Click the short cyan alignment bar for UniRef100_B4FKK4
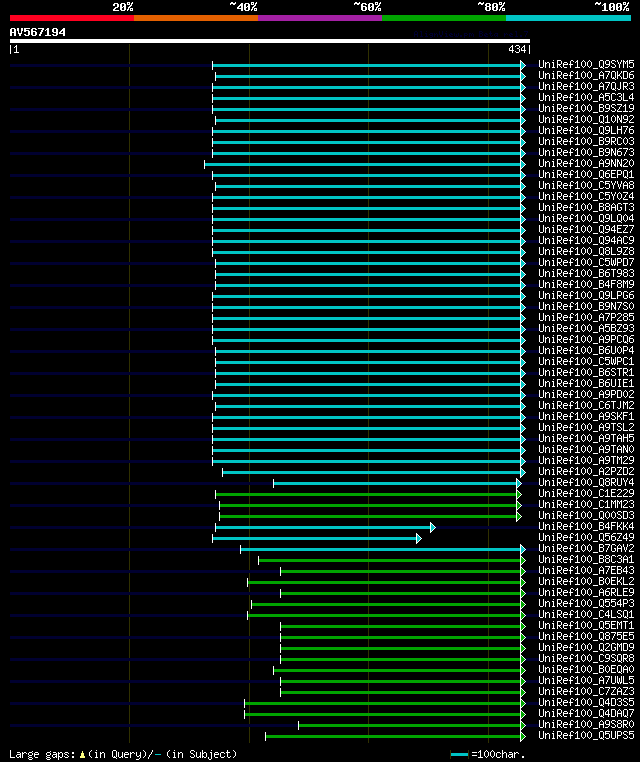This screenshot has height=762, width=640. pos(323,527)
